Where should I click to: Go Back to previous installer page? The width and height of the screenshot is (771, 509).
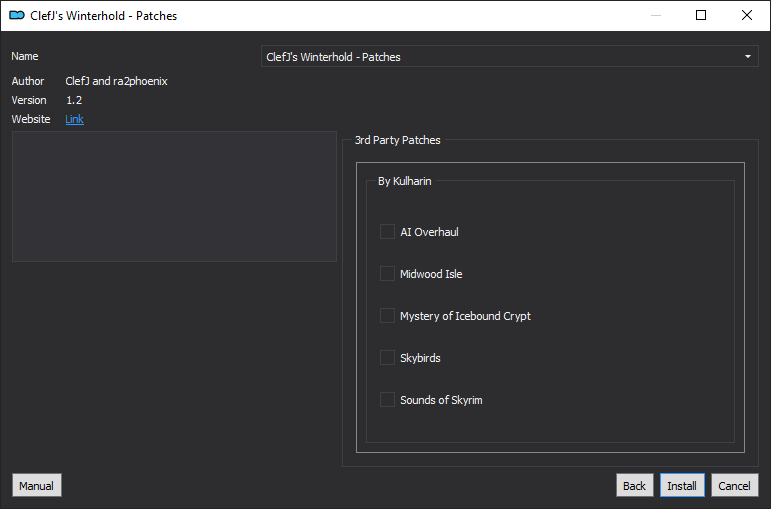634,485
